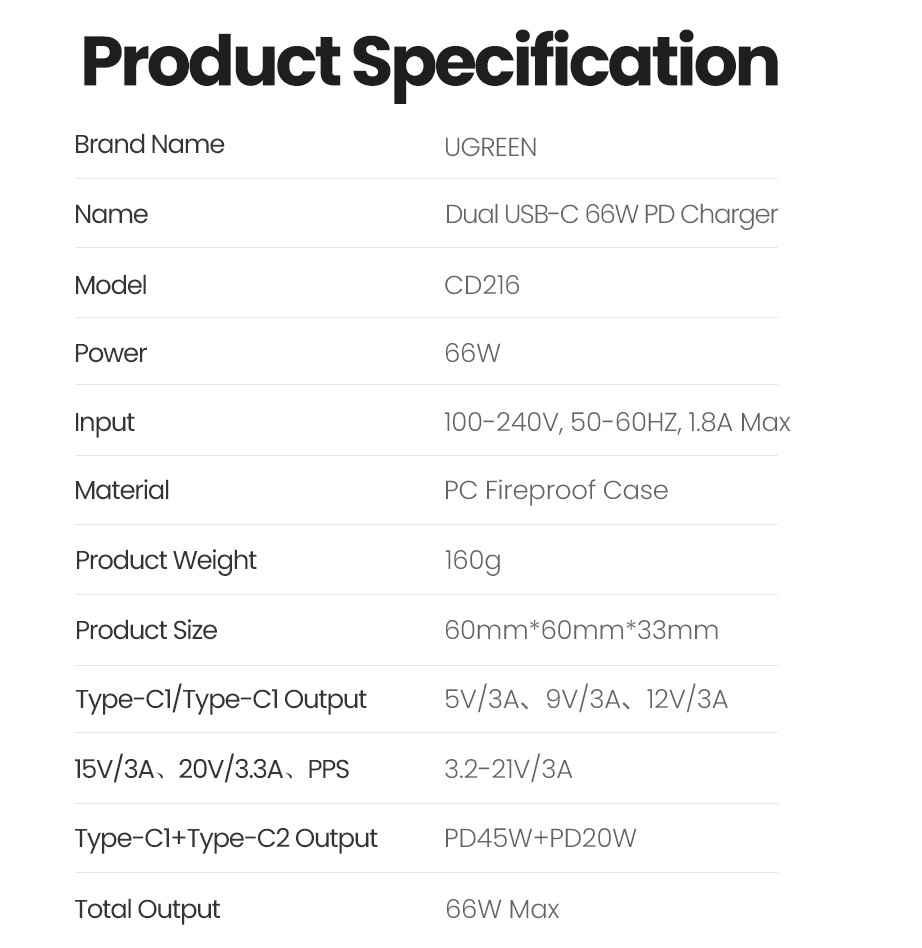
Task: Click the 3.2-21V/3A PPS value
Action: point(508,769)
